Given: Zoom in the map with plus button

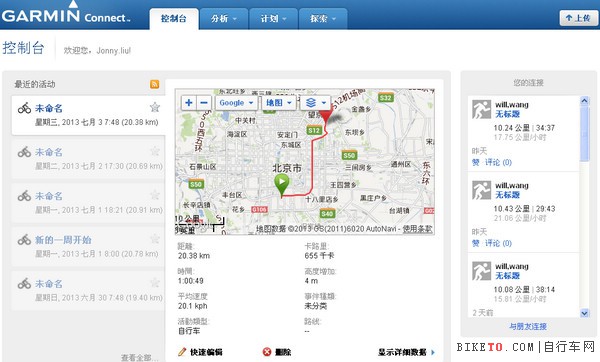Looking at the screenshot, I should [x=189, y=103].
